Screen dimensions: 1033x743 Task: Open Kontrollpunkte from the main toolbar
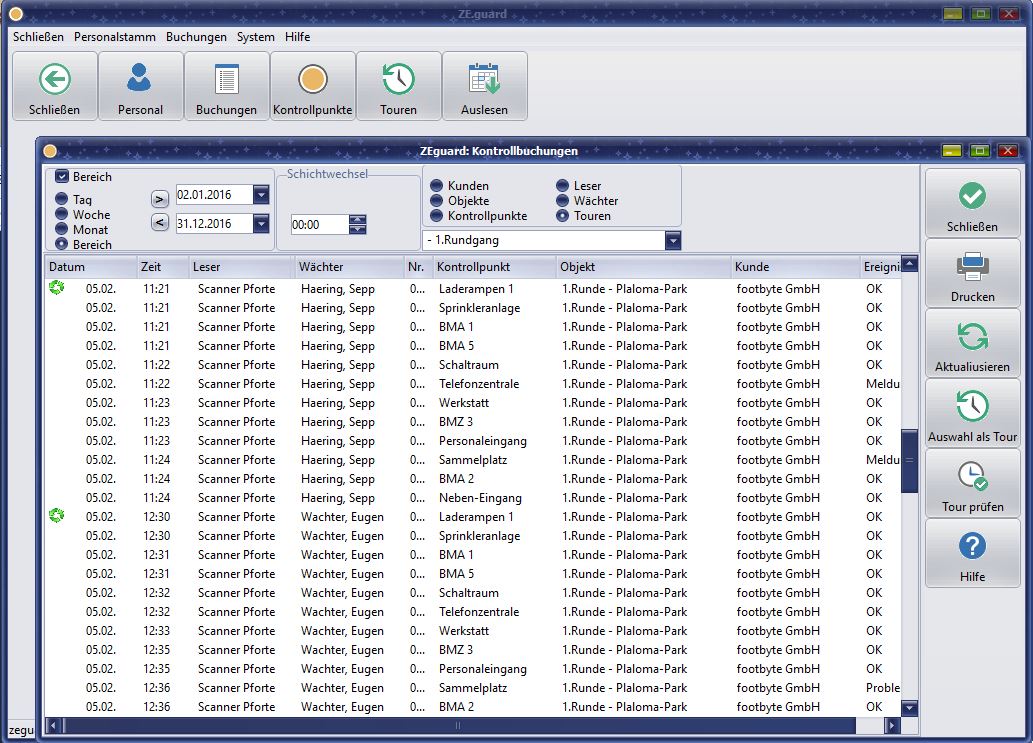click(x=313, y=80)
